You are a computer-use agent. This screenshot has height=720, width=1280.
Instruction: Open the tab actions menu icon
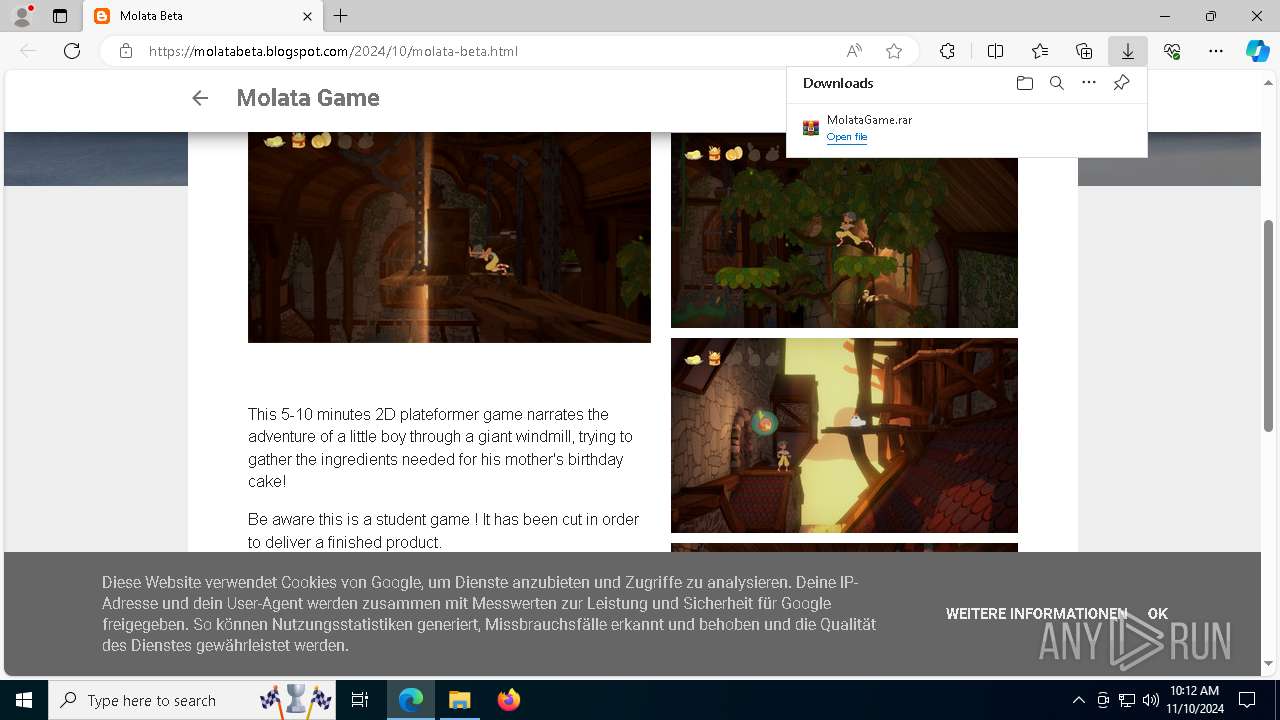tap(60, 16)
